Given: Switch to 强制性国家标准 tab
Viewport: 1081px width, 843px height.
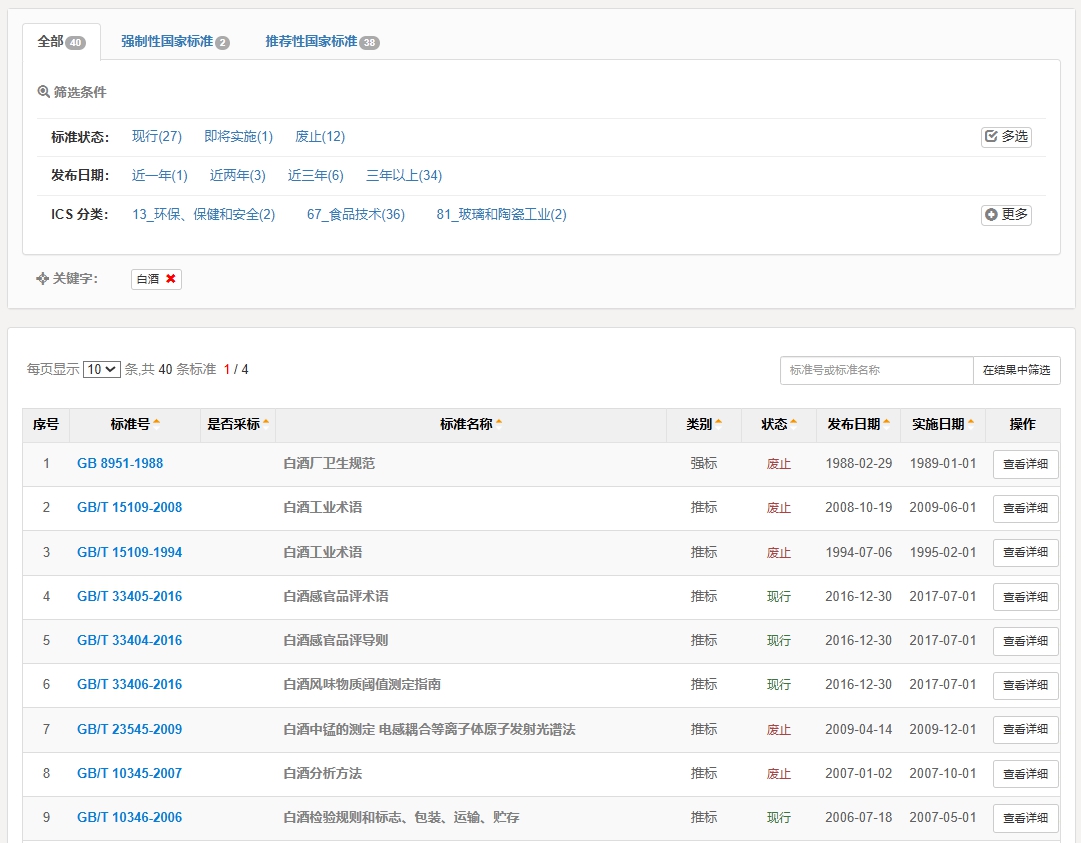Looking at the screenshot, I should point(175,42).
